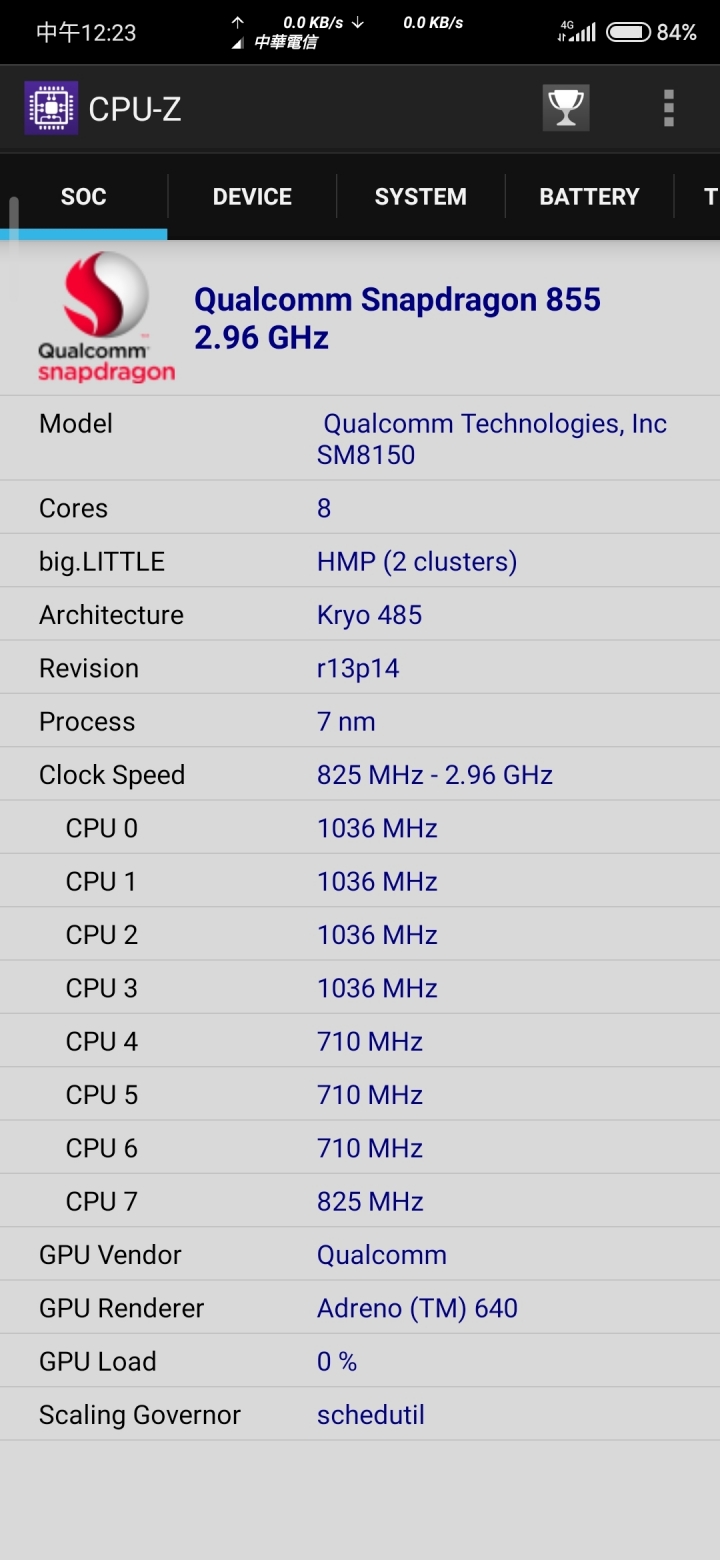Tap the 4G signal strength icon
This screenshot has width=720, height=1560.
(577, 32)
